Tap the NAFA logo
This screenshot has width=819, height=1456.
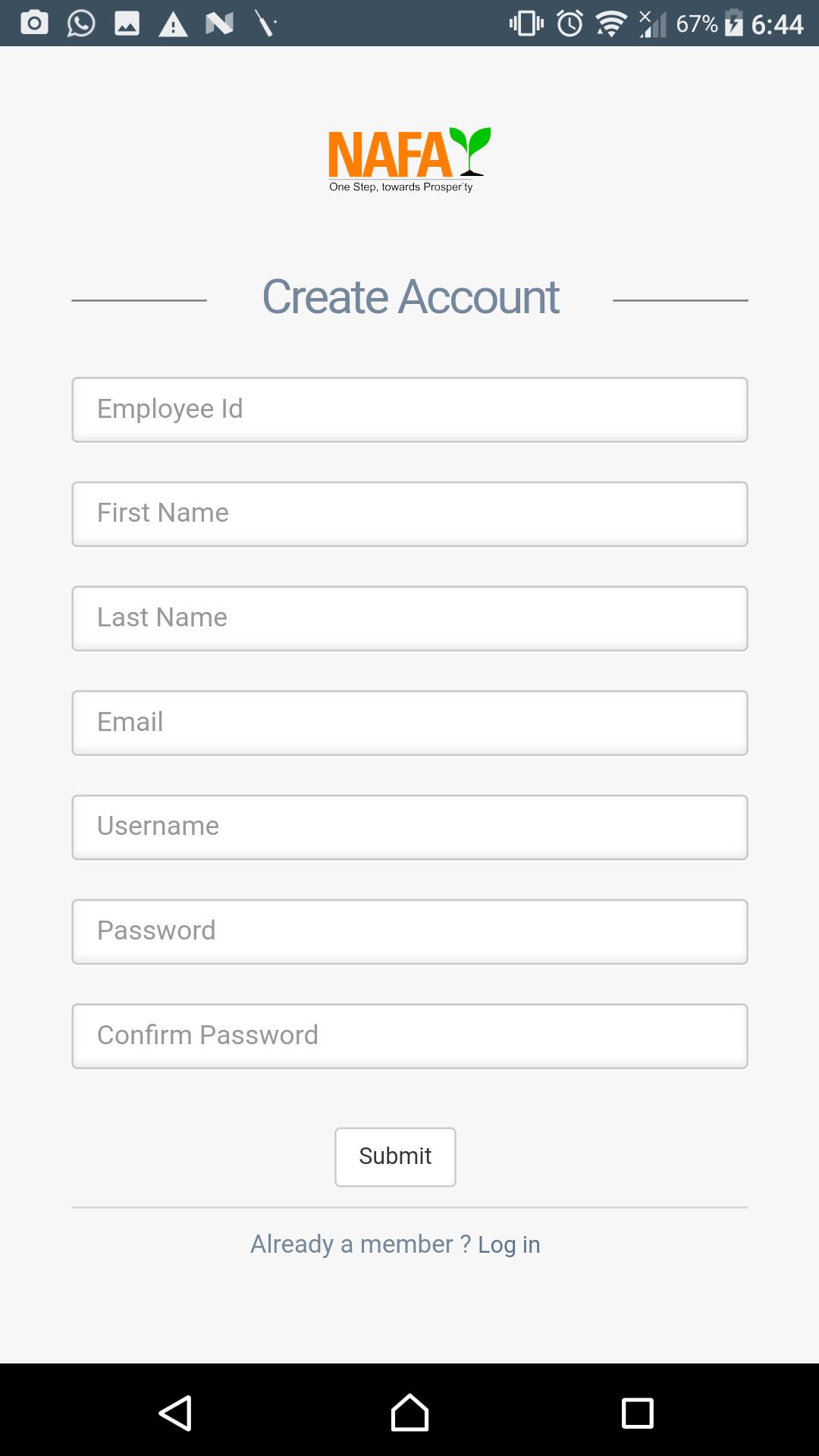[x=409, y=159]
